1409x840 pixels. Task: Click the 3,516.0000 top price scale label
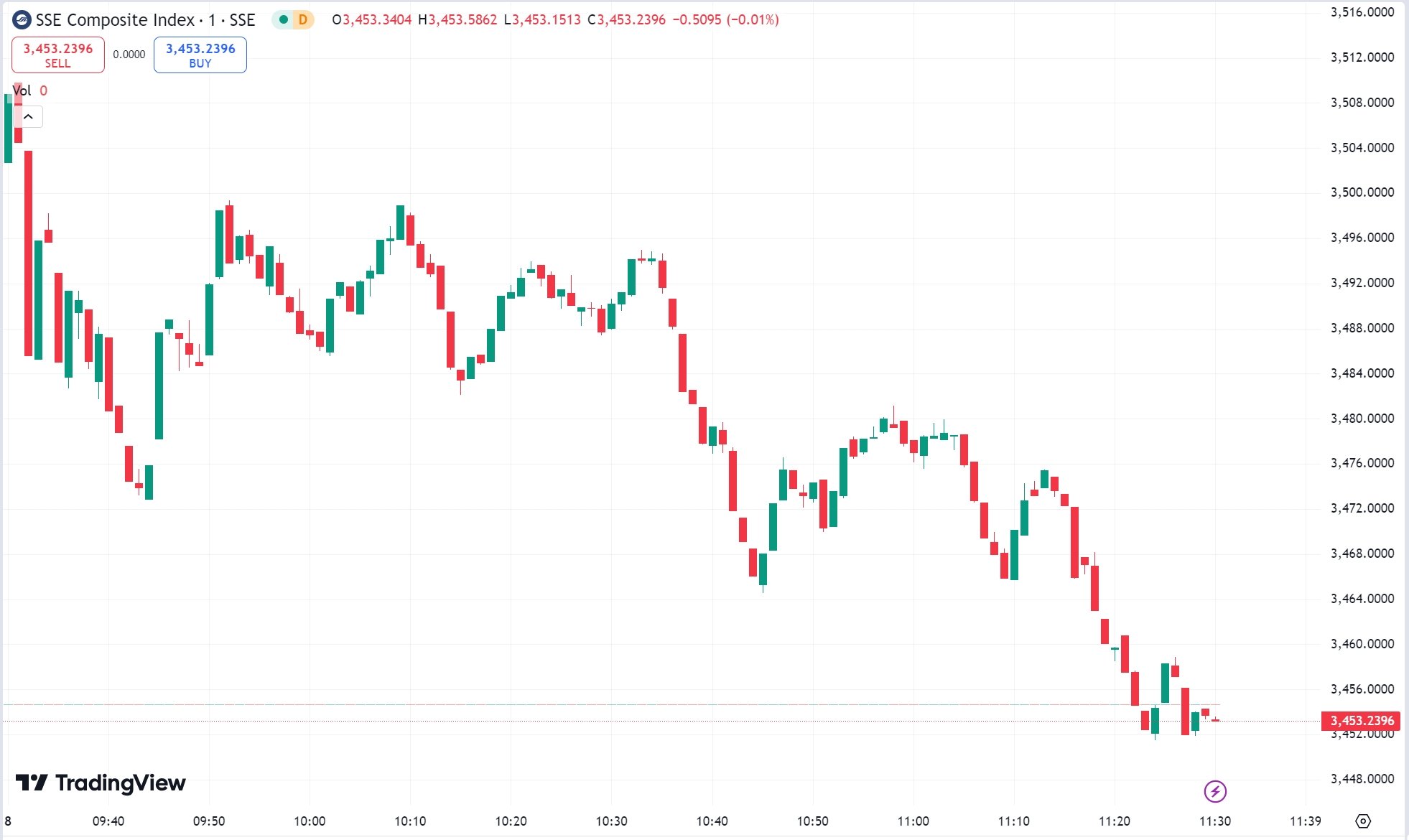1362,12
